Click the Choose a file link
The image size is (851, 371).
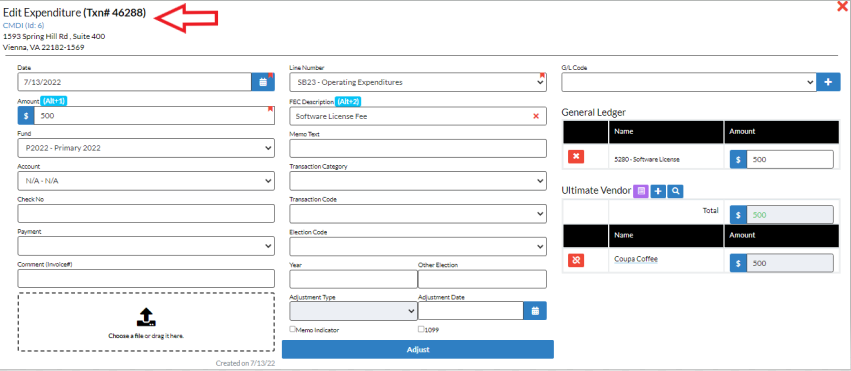(x=126, y=336)
